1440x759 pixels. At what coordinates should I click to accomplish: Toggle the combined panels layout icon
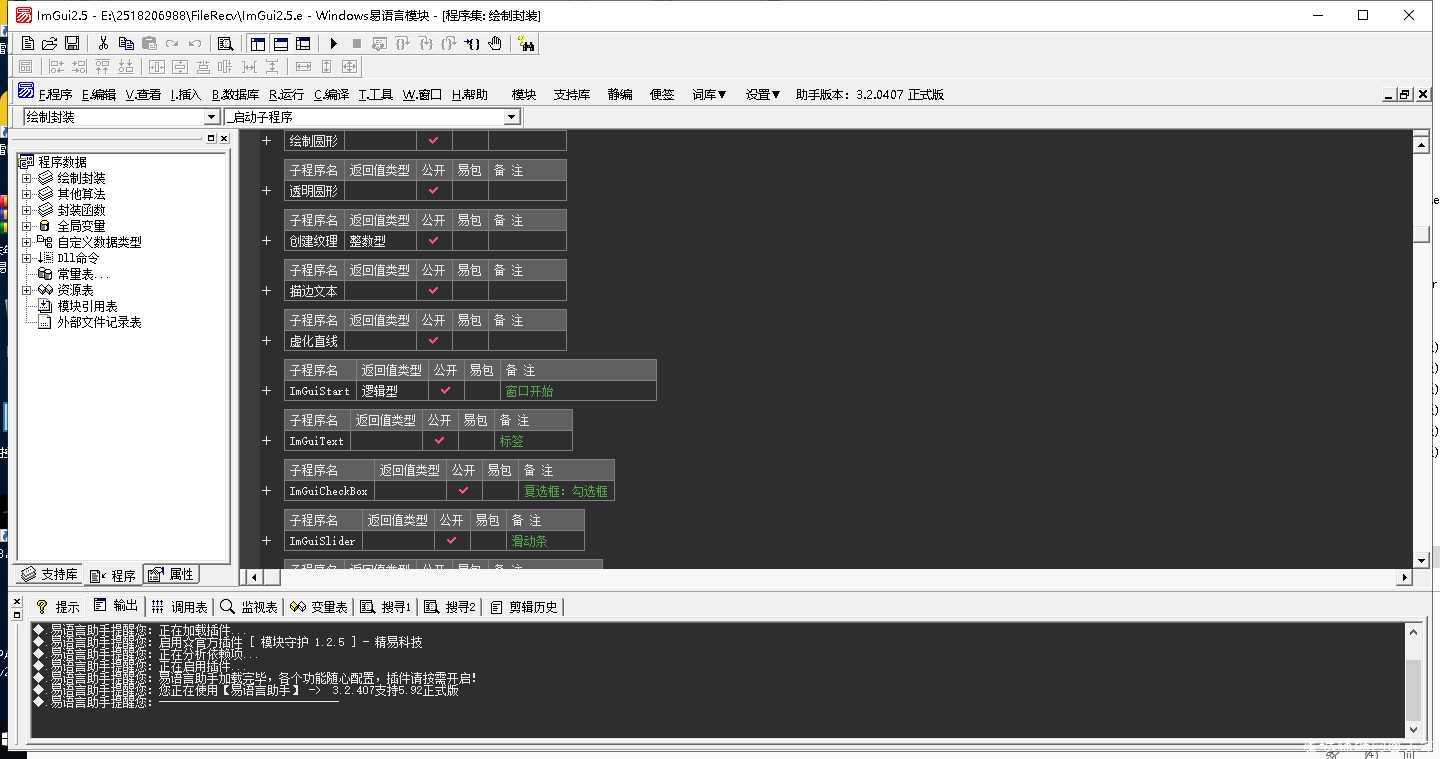[x=303, y=43]
